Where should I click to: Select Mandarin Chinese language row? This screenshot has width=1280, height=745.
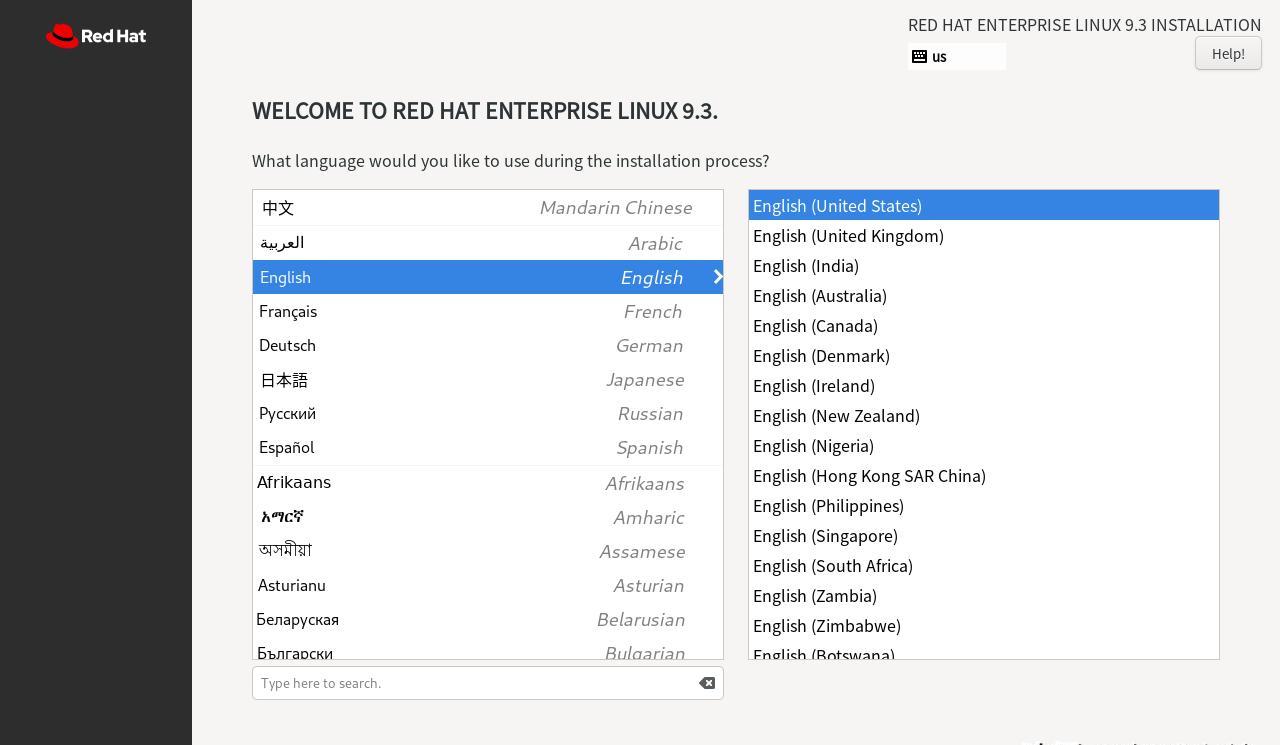(488, 208)
